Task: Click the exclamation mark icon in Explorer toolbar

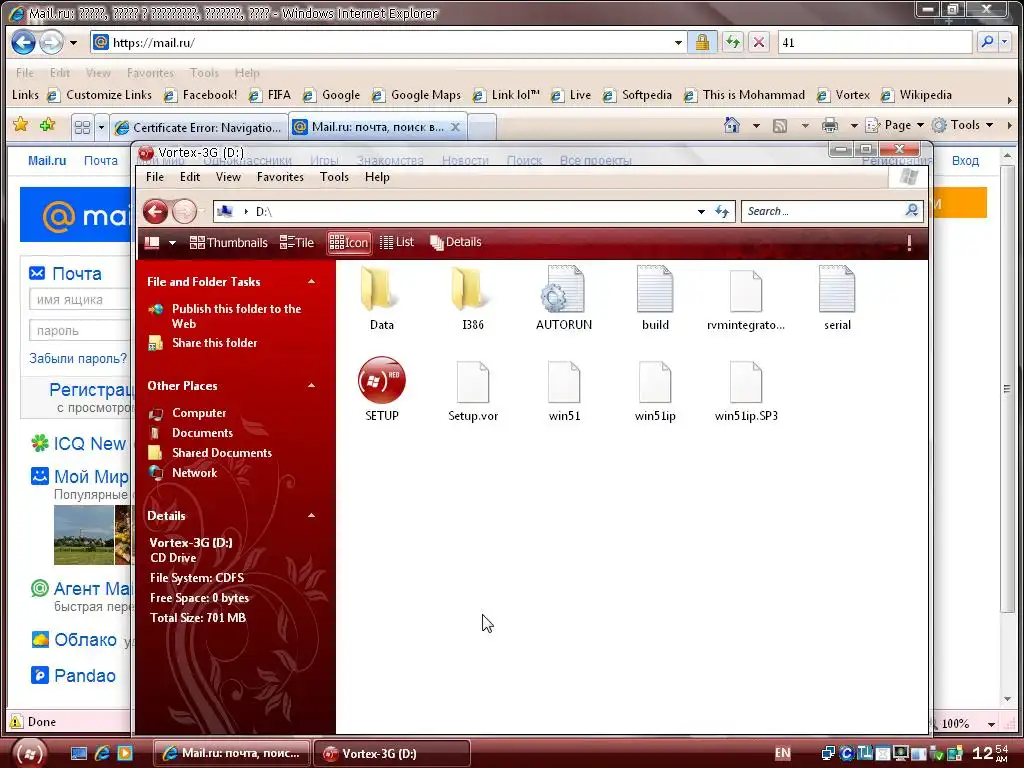Action: tap(909, 242)
